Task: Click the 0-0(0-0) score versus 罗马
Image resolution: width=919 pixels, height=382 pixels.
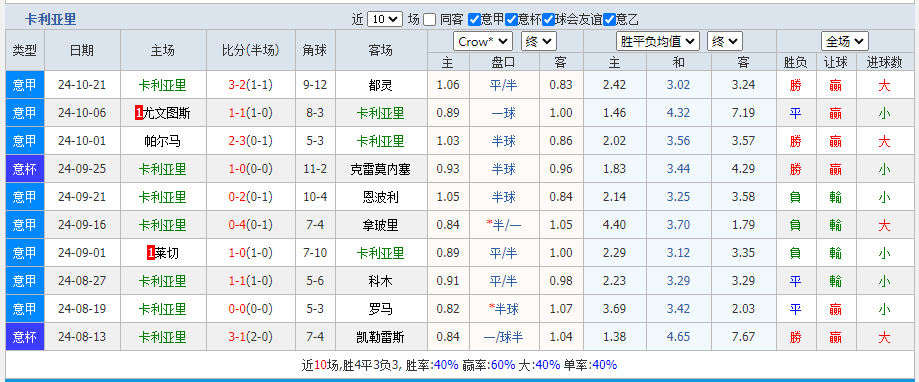Action: click(x=250, y=309)
